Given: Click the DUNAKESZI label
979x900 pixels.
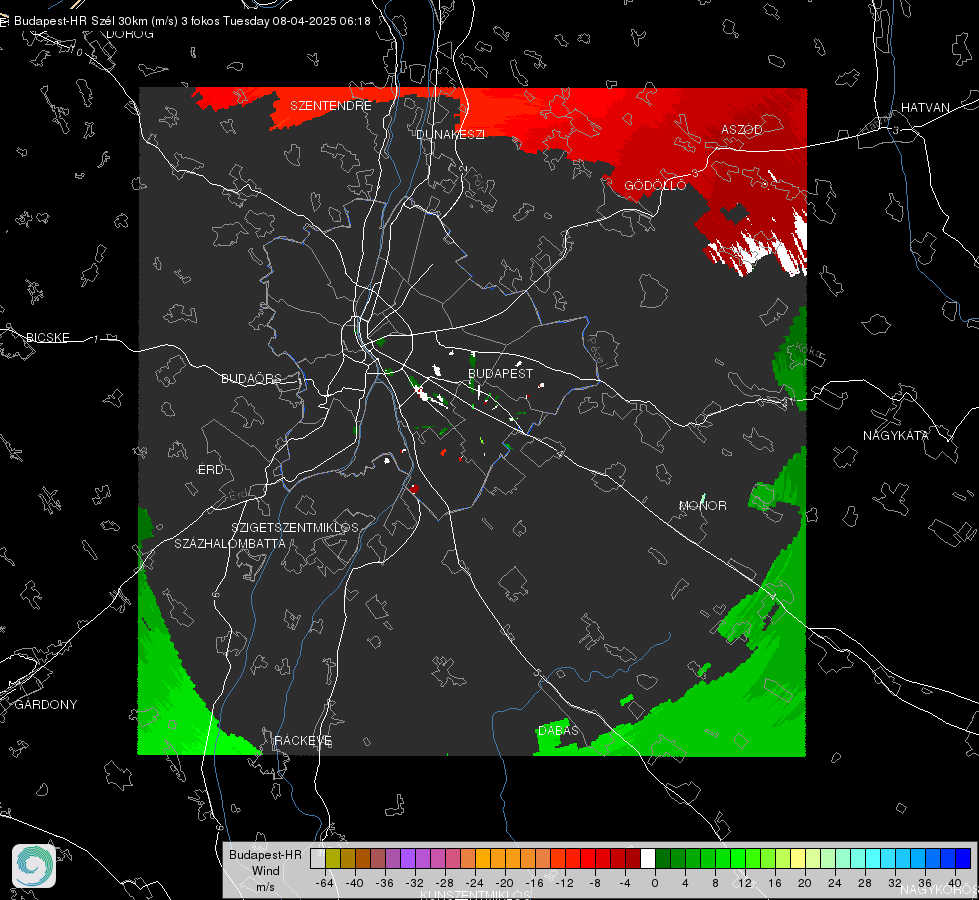Looking at the screenshot, I should [450, 134].
